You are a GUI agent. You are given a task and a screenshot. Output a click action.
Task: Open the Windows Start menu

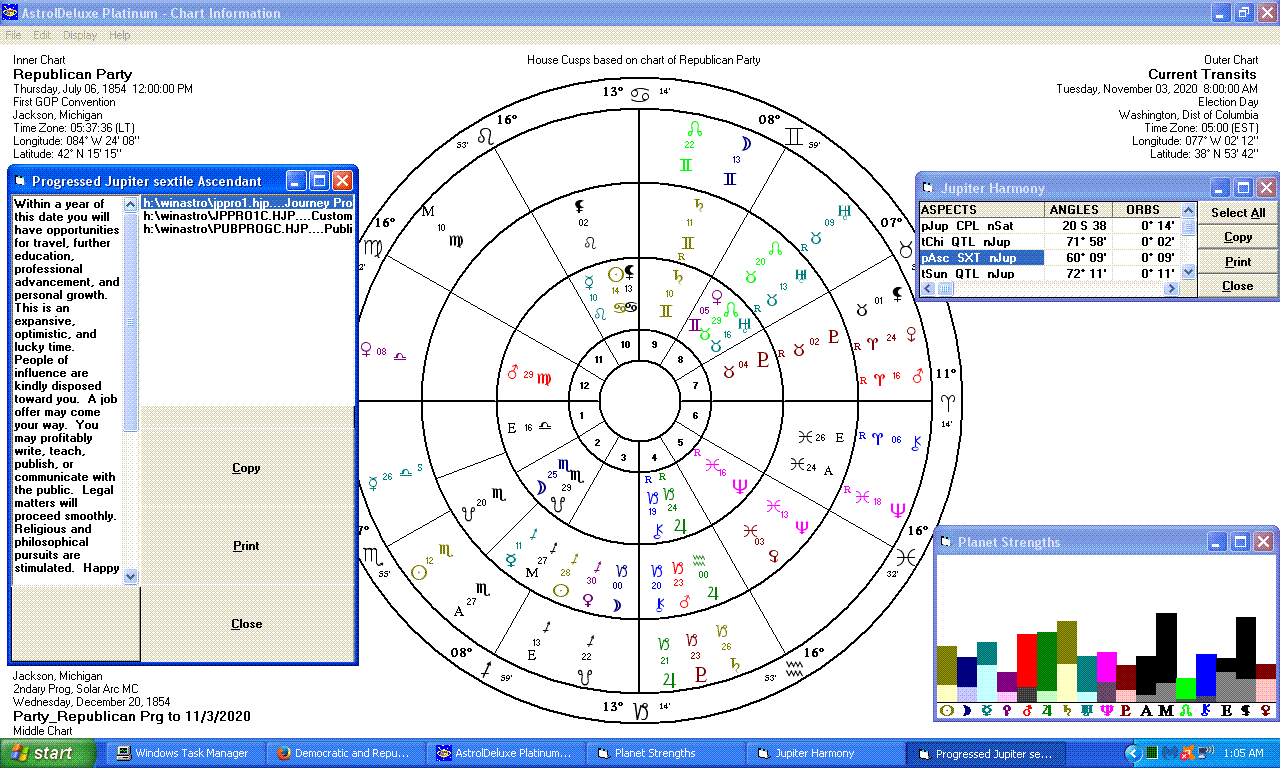click(x=49, y=753)
